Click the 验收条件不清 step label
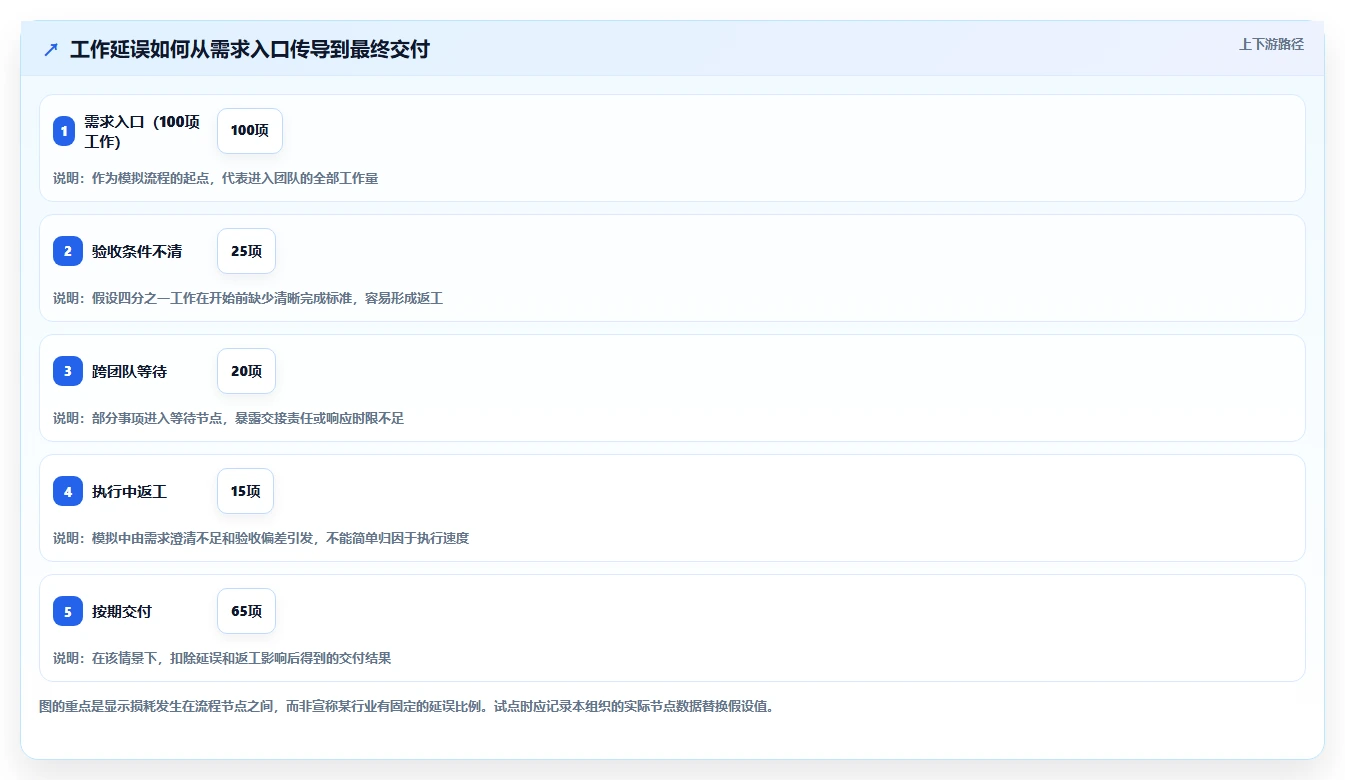Screen dimensions: 1345x780 pyautogui.click(x=137, y=251)
